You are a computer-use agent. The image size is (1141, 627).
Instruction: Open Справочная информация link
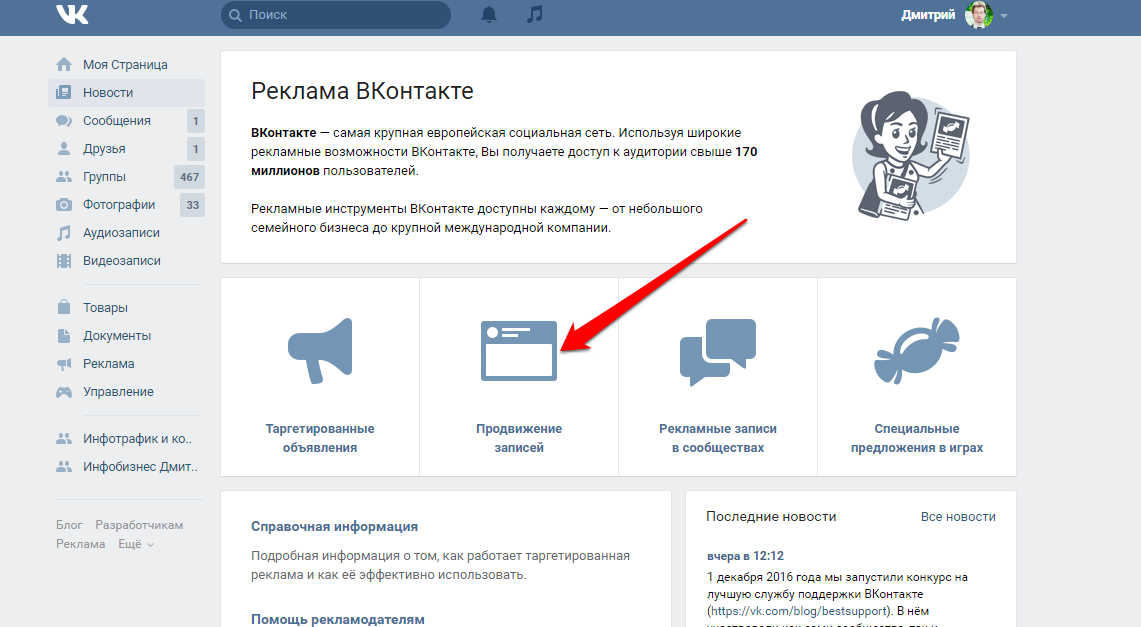point(335,527)
